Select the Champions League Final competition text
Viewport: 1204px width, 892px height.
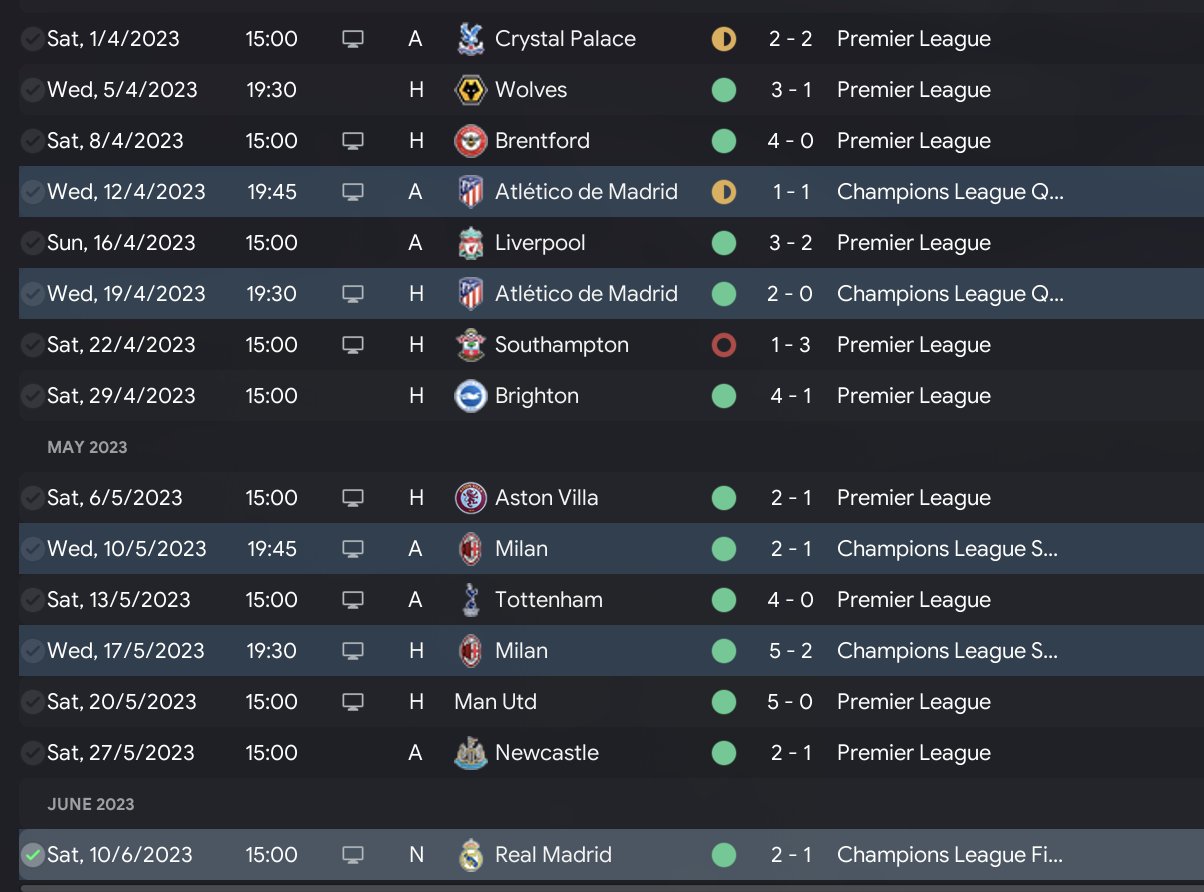tap(949, 855)
